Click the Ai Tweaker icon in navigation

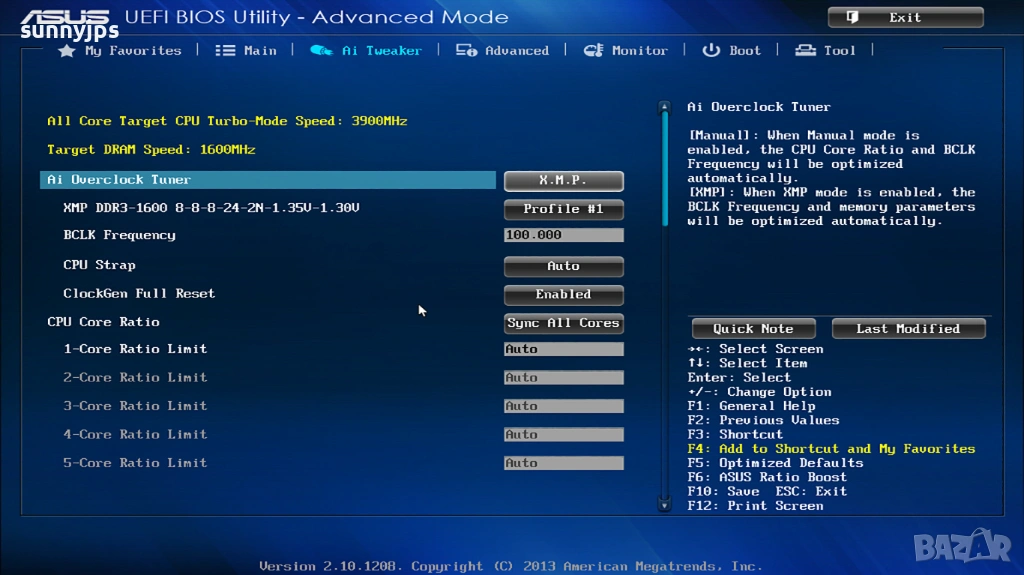coord(321,51)
